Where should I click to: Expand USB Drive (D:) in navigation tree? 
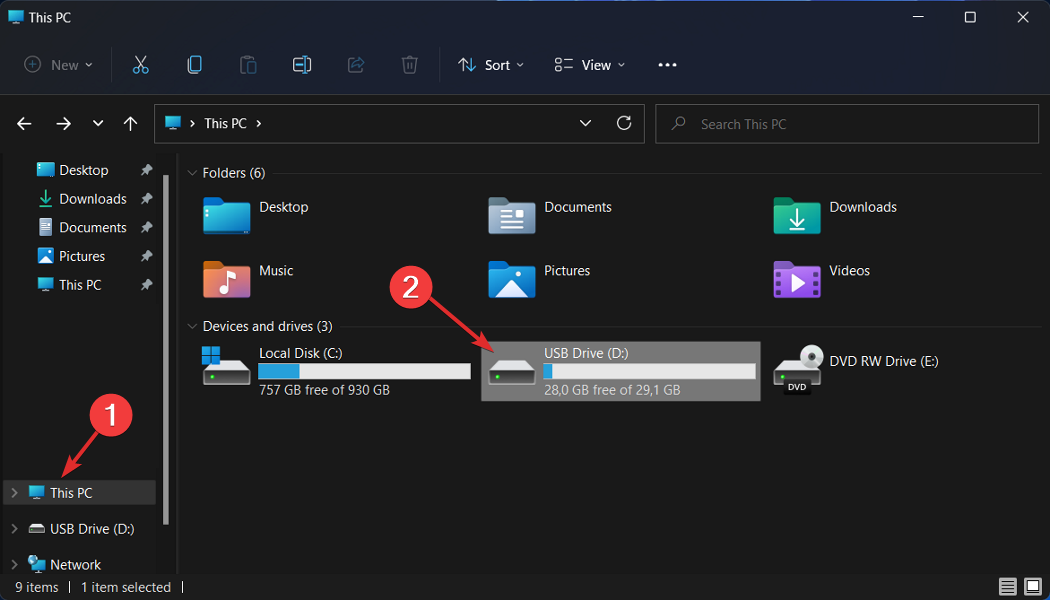14,529
